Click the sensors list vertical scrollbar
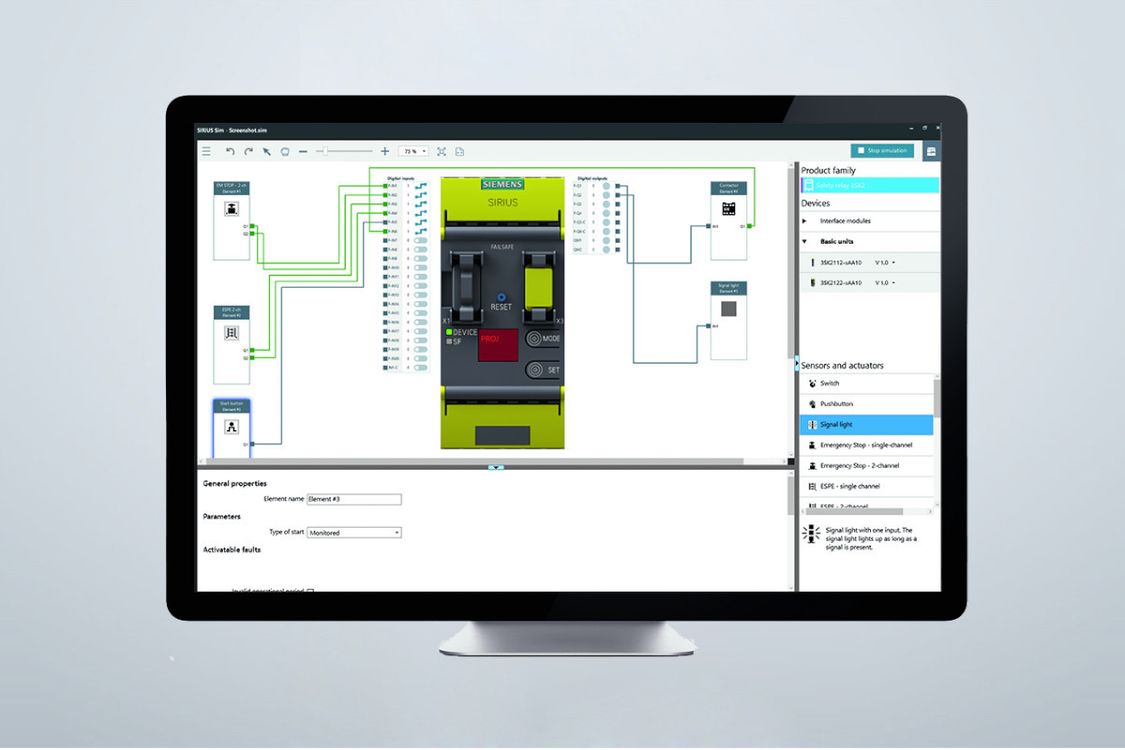This screenshot has height=750, width=1125. tap(936, 398)
